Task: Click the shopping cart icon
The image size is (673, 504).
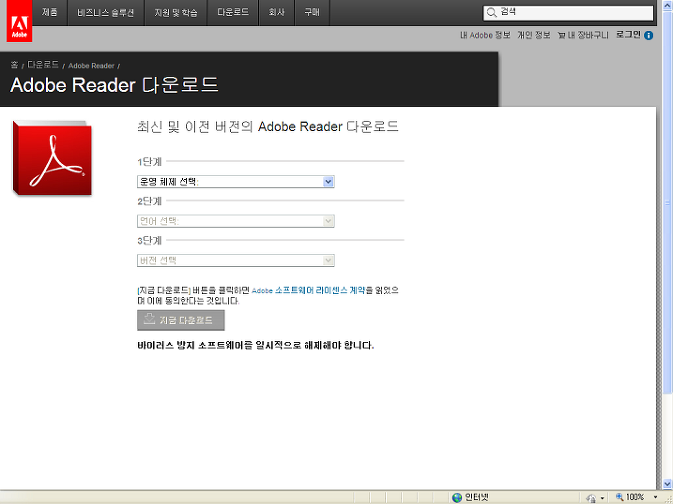Action: point(561,35)
